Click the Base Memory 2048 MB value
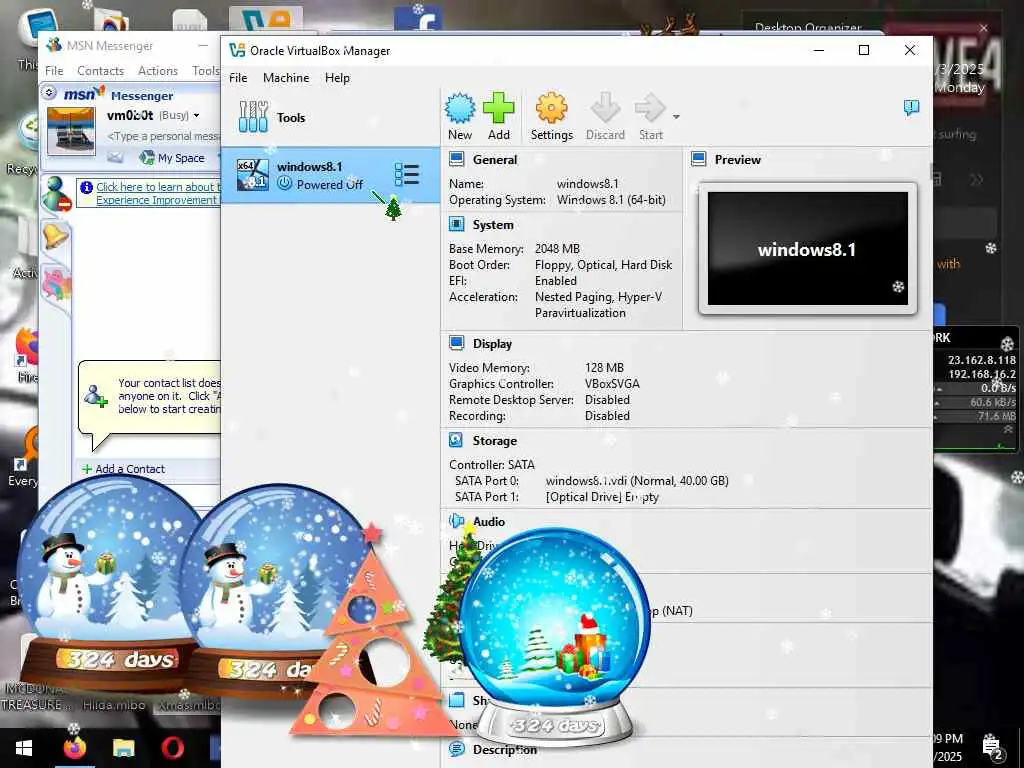 557,249
